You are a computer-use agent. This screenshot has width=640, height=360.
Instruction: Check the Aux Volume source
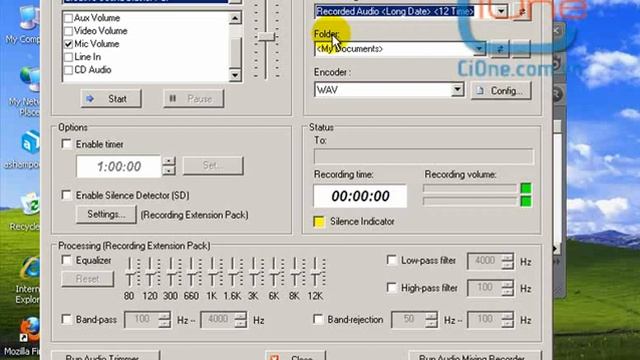[69, 18]
